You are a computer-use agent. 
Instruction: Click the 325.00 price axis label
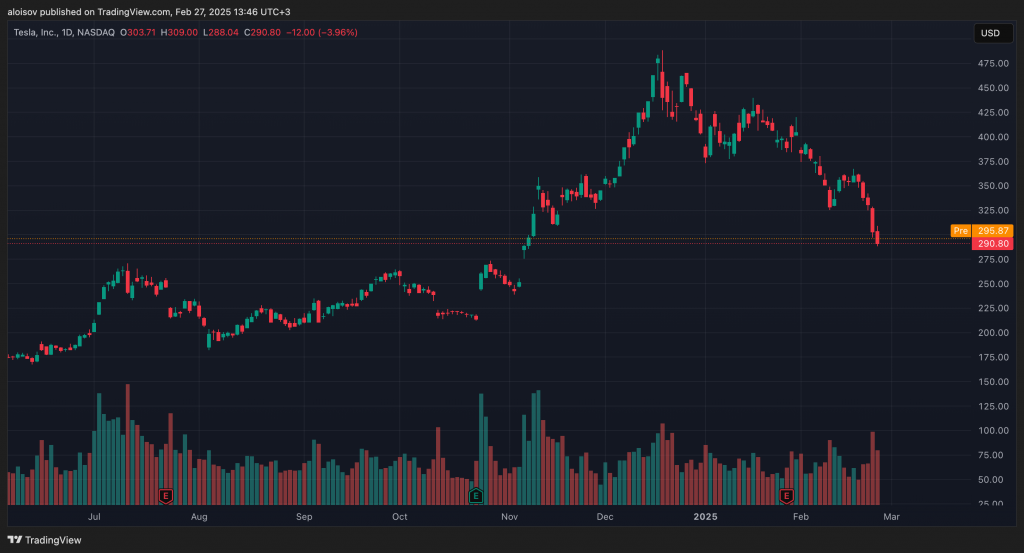pyautogui.click(x=993, y=210)
